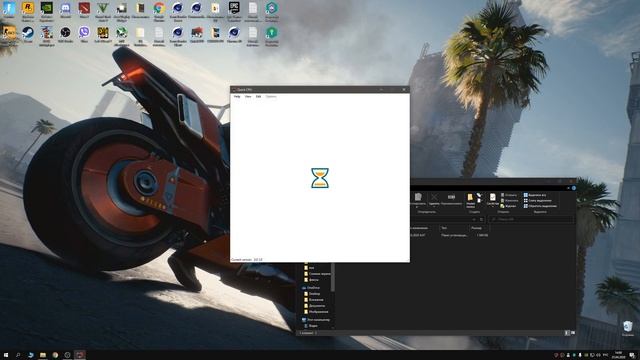
Task: Switch Explorer to large icons view
Action: tap(573, 333)
